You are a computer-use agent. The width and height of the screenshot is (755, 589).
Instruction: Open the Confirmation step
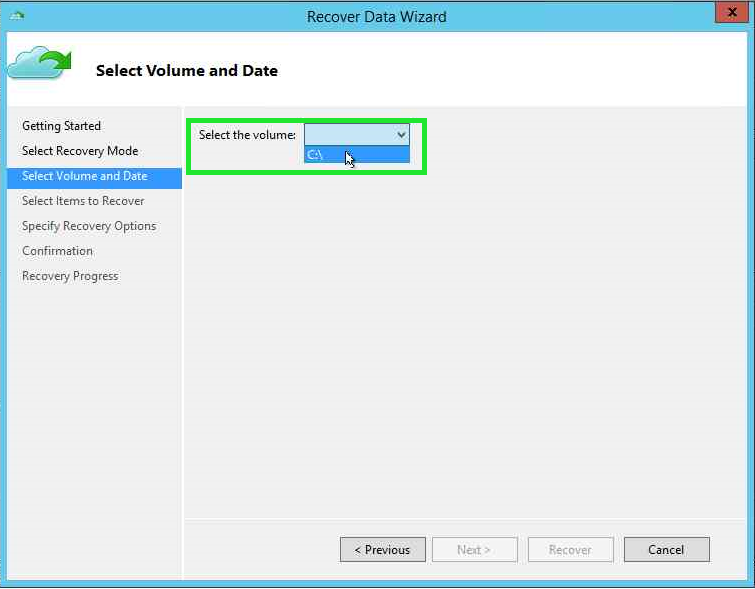(57, 251)
